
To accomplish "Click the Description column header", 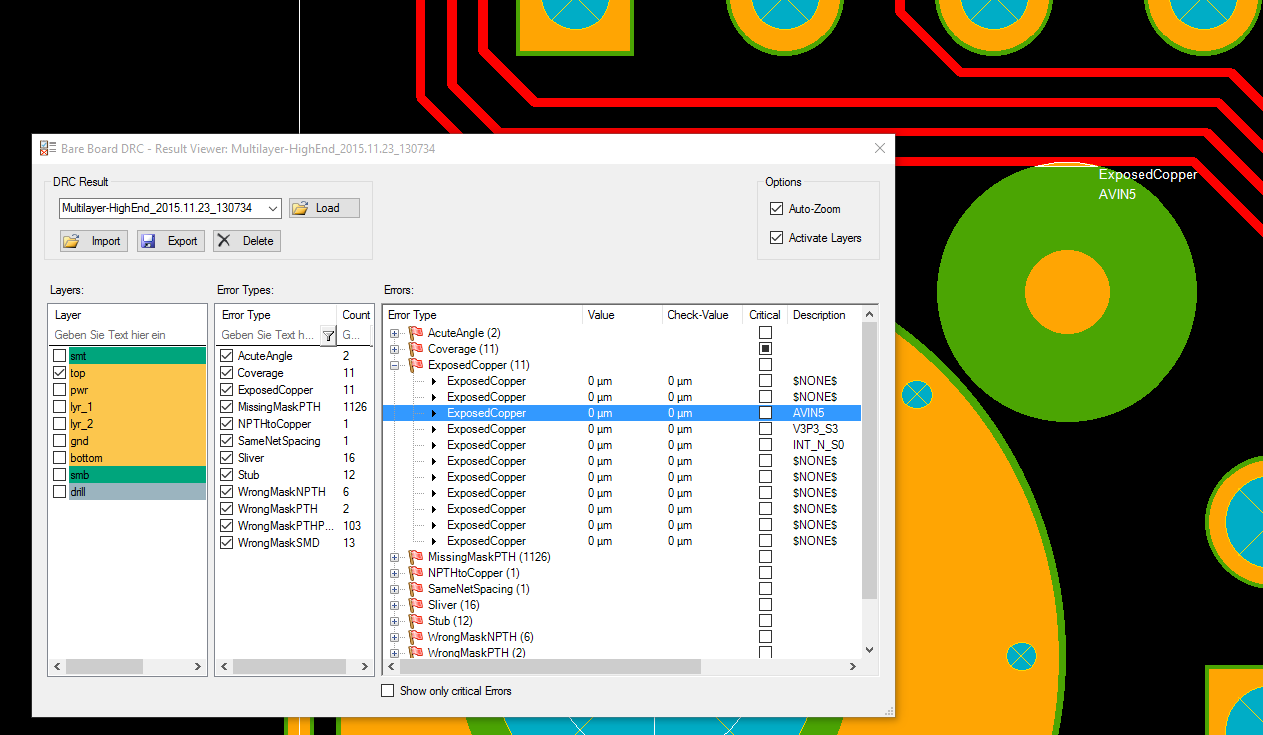I will tap(824, 315).
